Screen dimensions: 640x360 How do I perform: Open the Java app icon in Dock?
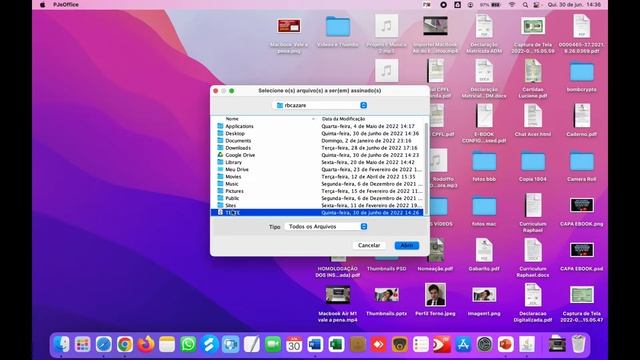click(527, 344)
